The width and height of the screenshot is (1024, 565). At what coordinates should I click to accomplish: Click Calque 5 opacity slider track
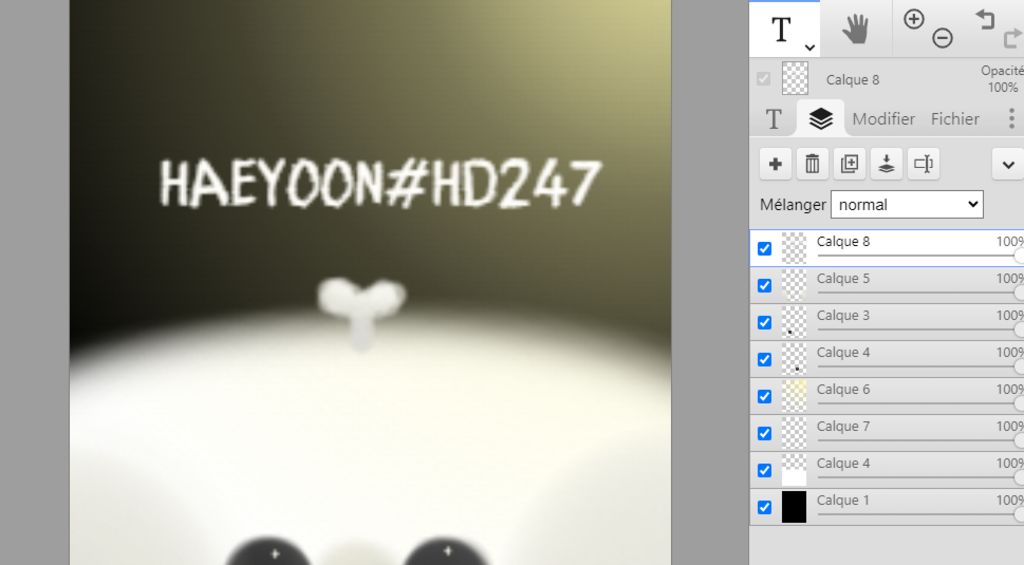(920, 293)
